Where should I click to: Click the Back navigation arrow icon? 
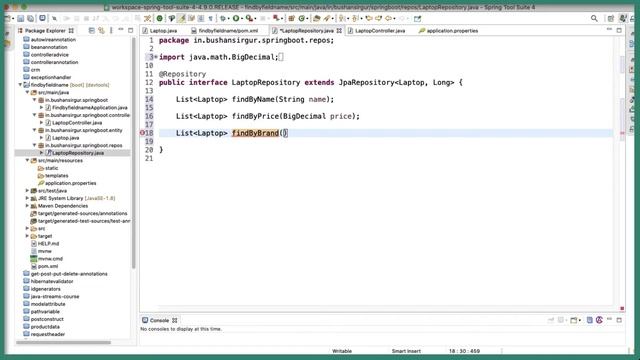coord(389,18)
